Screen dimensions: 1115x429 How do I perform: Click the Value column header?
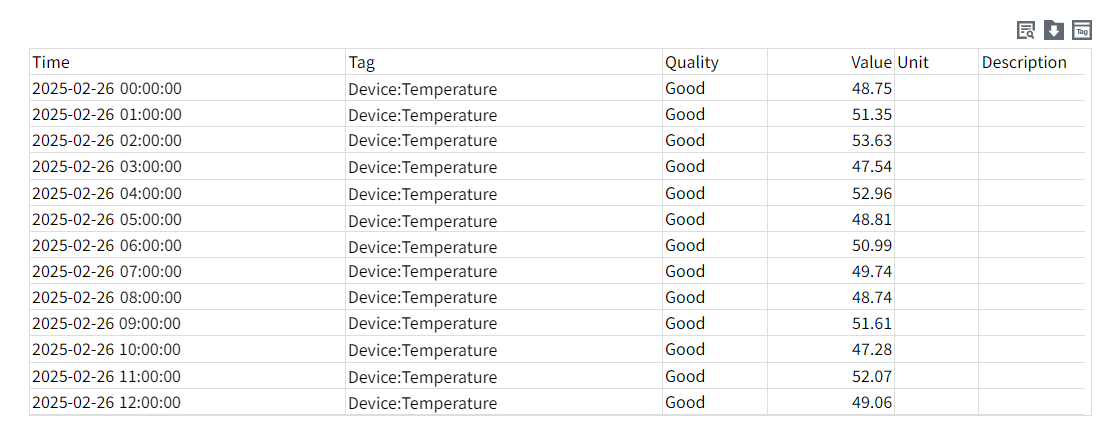tap(871, 62)
